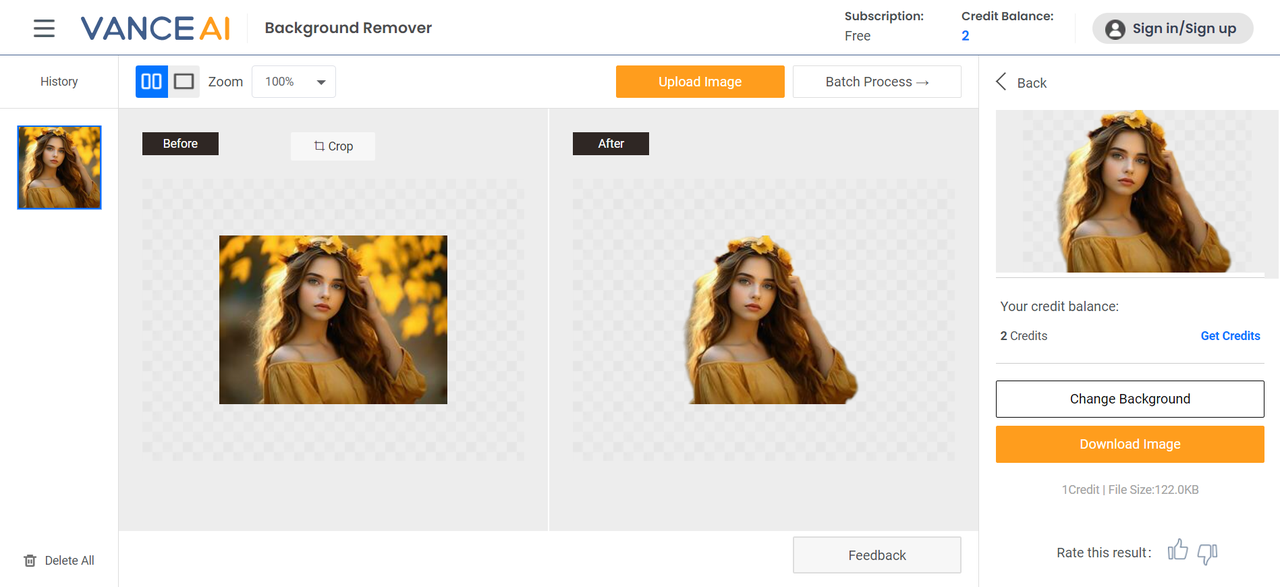
Task: Click the 'Your credit balance:' text
Action: pyautogui.click(x=1059, y=307)
